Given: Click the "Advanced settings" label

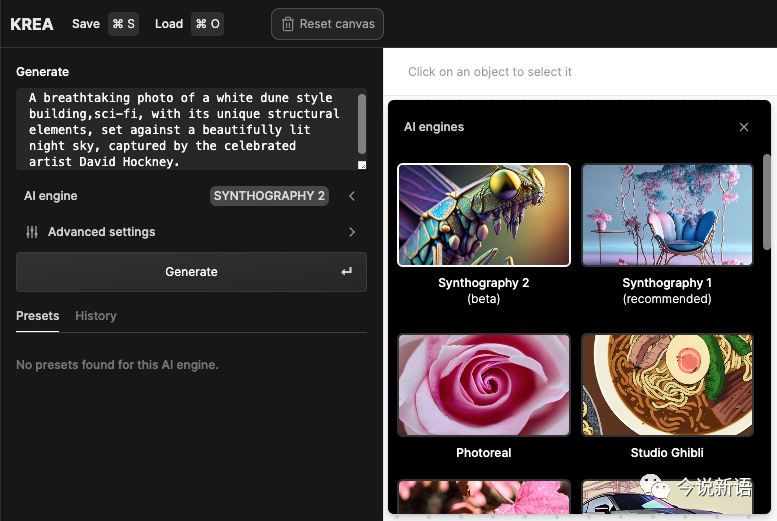Looking at the screenshot, I should point(102,232).
